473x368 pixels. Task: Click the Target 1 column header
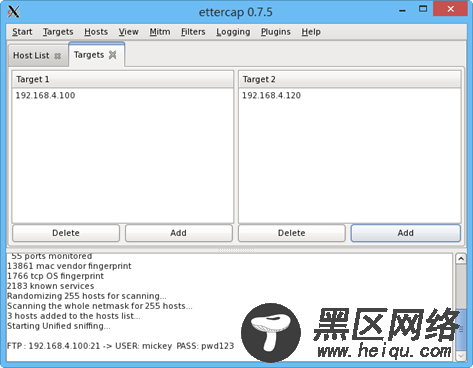[123, 79]
